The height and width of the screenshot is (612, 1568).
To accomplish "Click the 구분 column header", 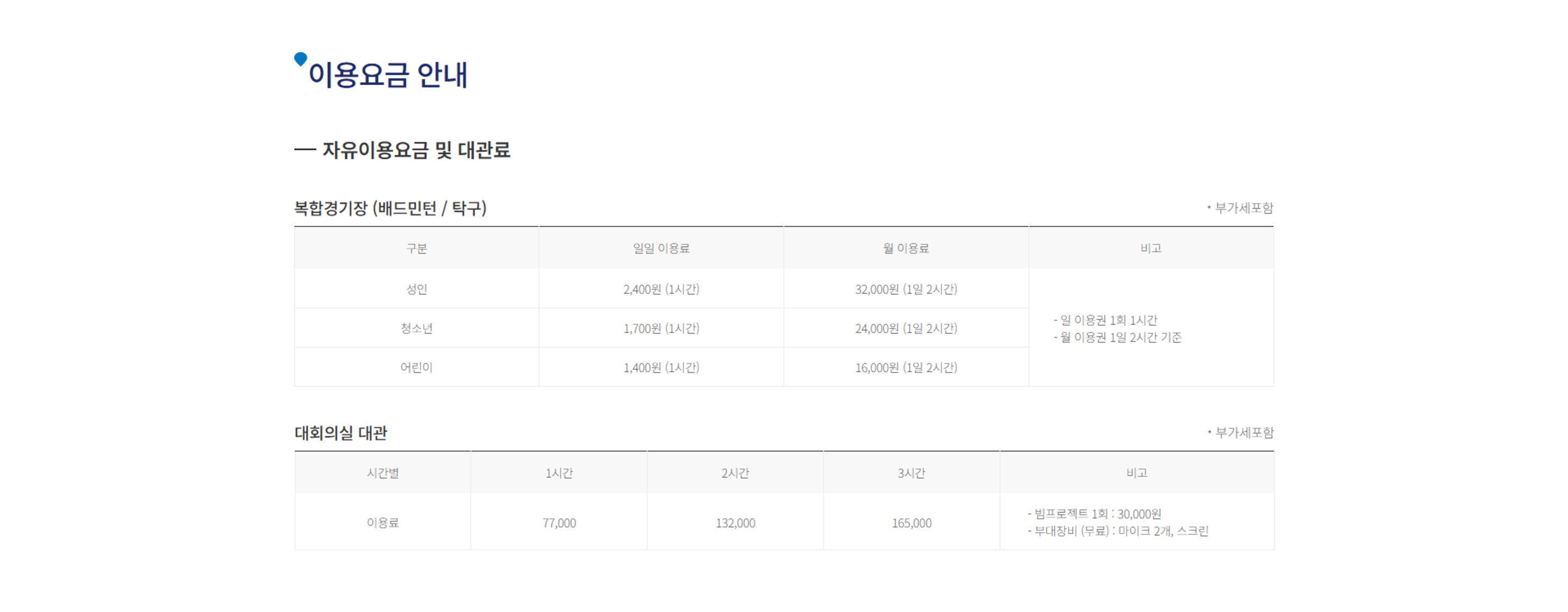I will click(x=416, y=248).
